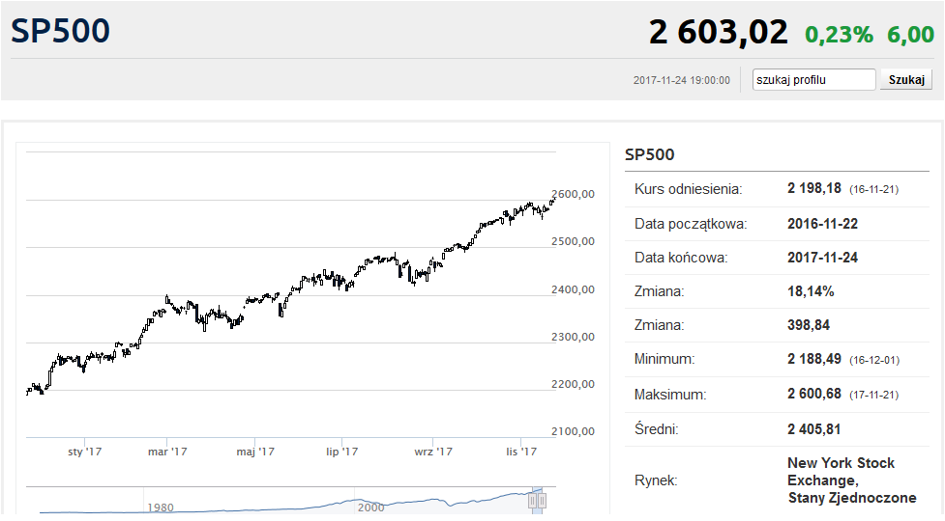This screenshot has height=521, width=945.
Task: Click the 2500,00 price axis label
Action: pyautogui.click(x=573, y=241)
